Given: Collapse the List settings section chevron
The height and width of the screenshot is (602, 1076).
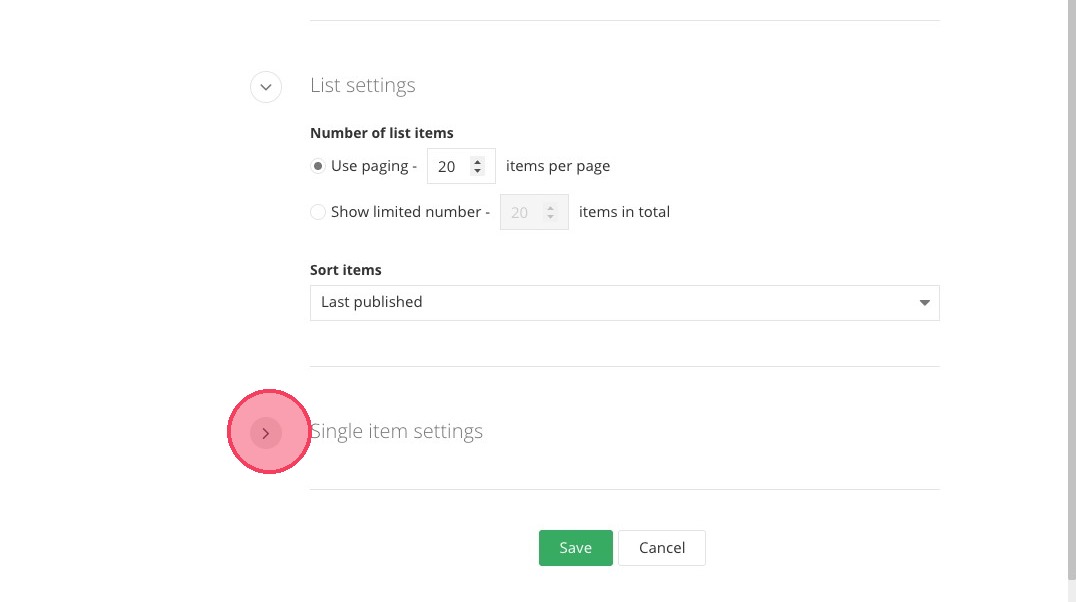Looking at the screenshot, I should pos(265,86).
